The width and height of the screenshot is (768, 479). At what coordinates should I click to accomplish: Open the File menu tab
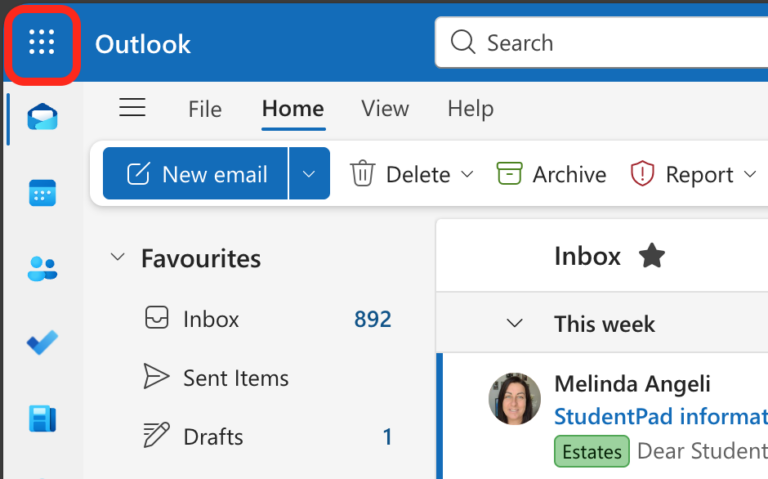(x=205, y=109)
